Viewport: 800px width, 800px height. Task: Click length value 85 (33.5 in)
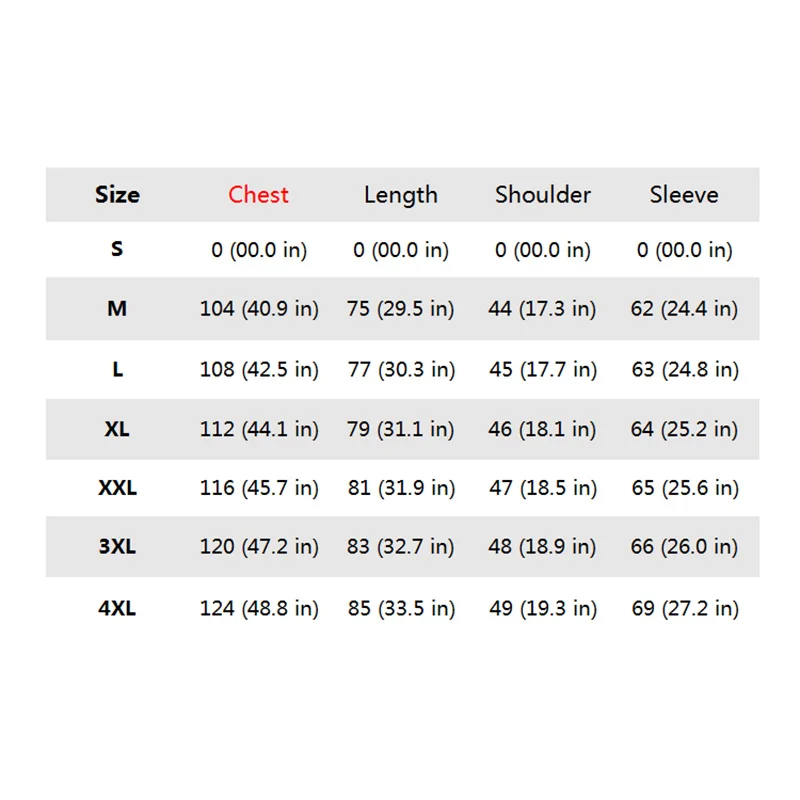point(402,609)
